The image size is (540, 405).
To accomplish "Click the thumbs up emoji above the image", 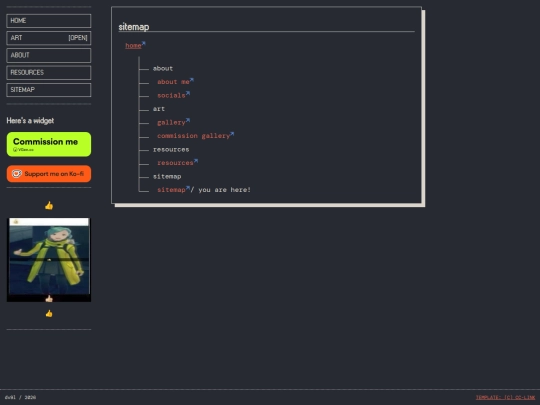I will [49, 206].
